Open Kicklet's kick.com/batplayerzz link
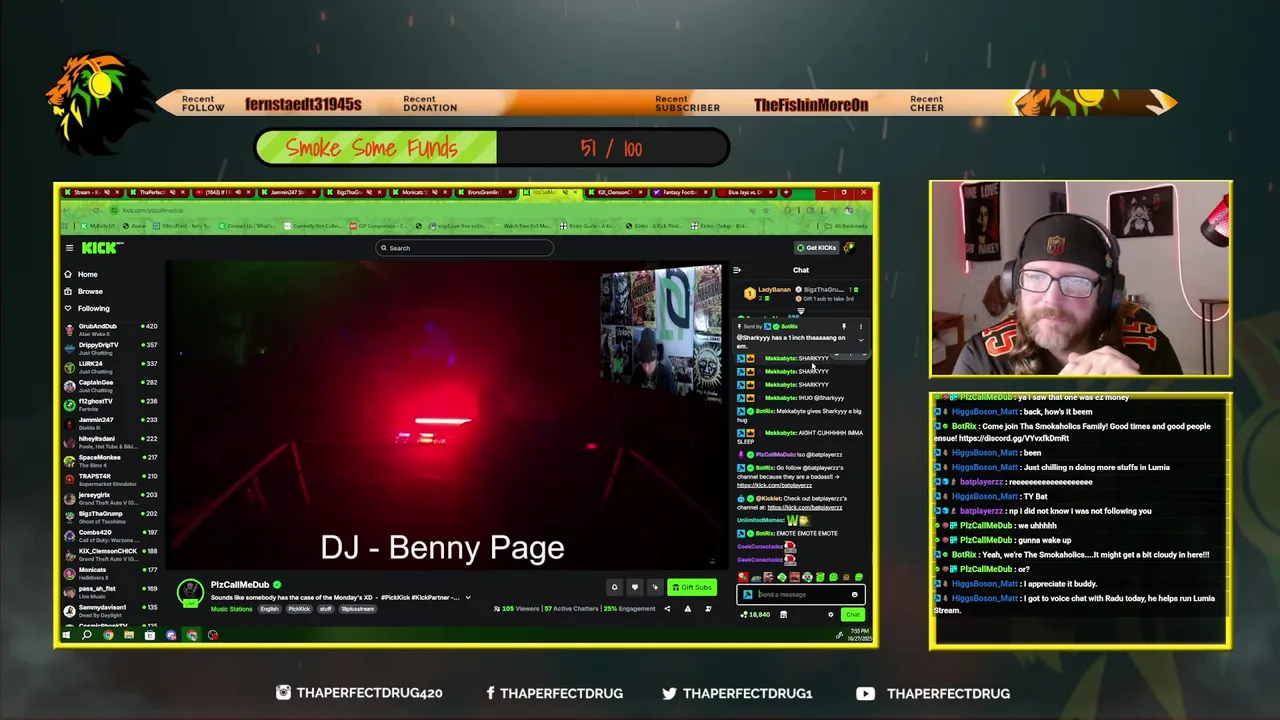The width and height of the screenshot is (1280, 720). click(x=805, y=507)
